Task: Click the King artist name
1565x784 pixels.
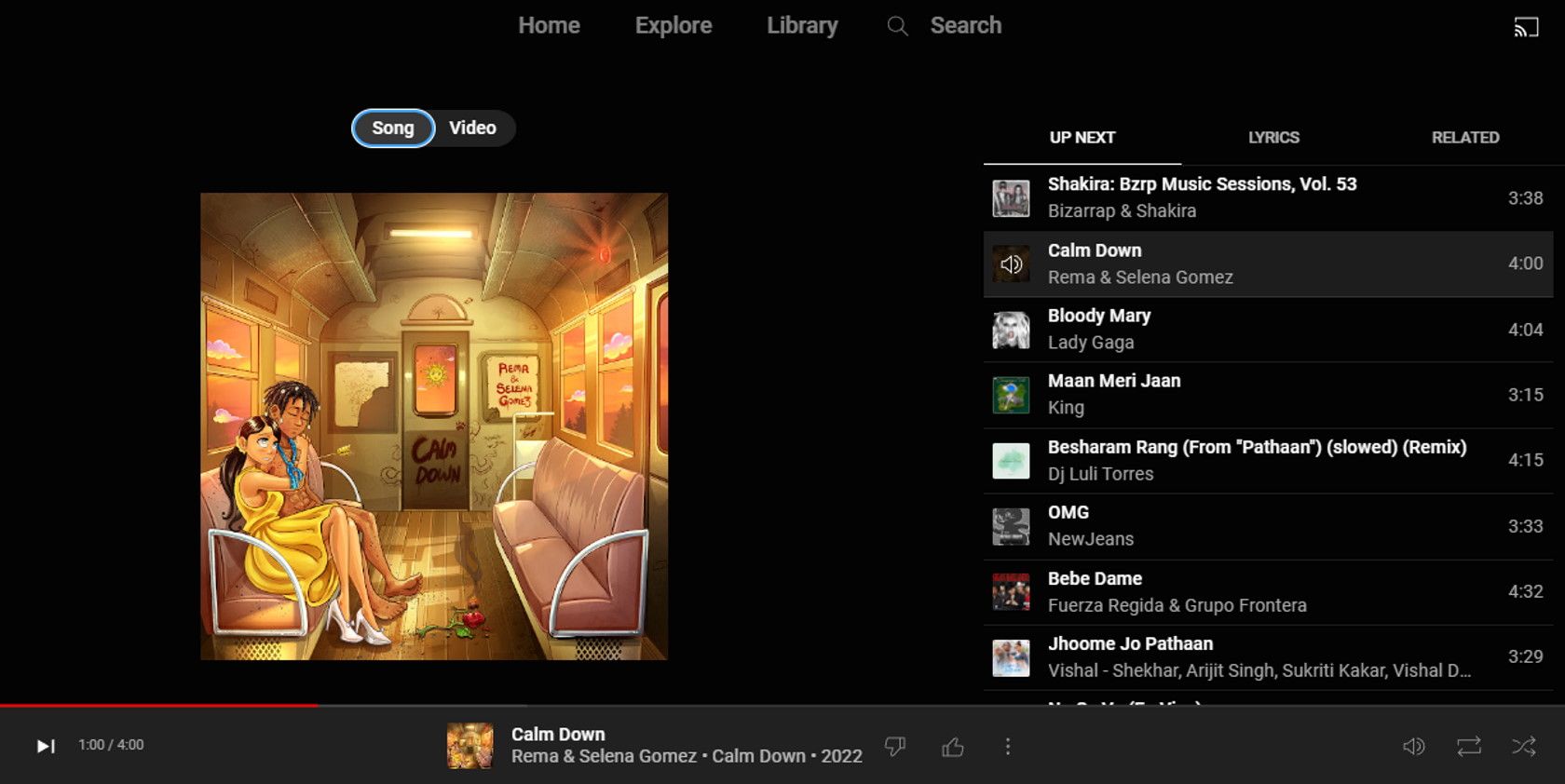Action: 1066,408
